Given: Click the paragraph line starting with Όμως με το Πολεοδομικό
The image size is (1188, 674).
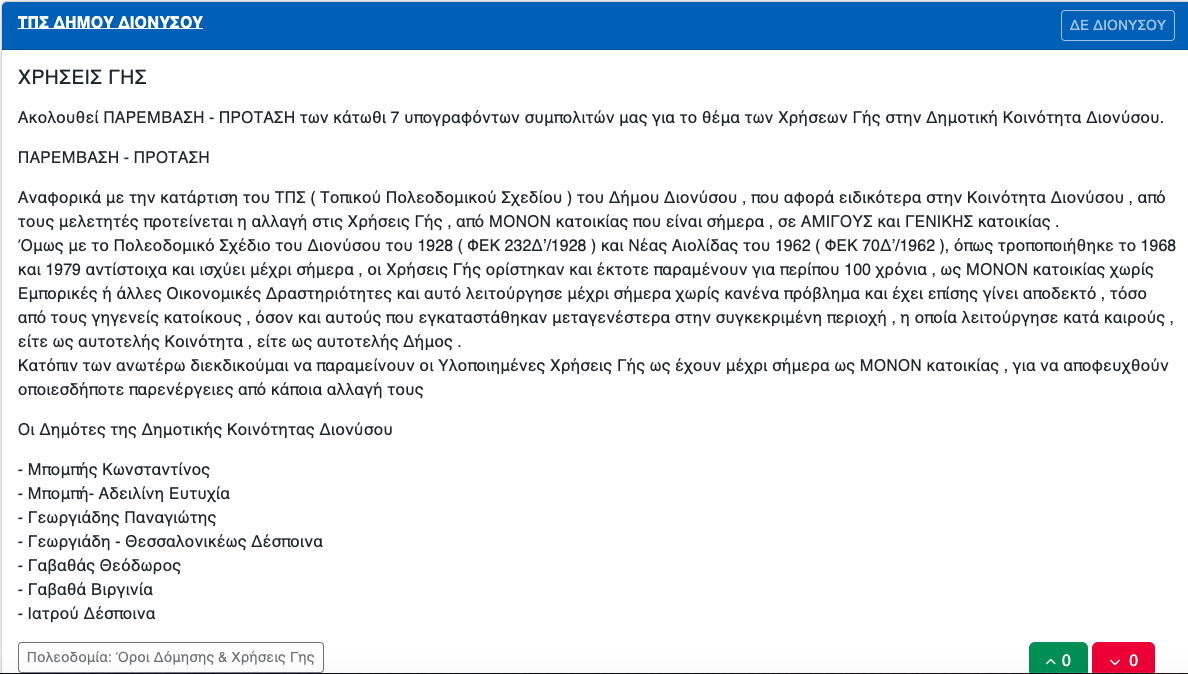Looking at the screenshot, I should click(597, 245).
